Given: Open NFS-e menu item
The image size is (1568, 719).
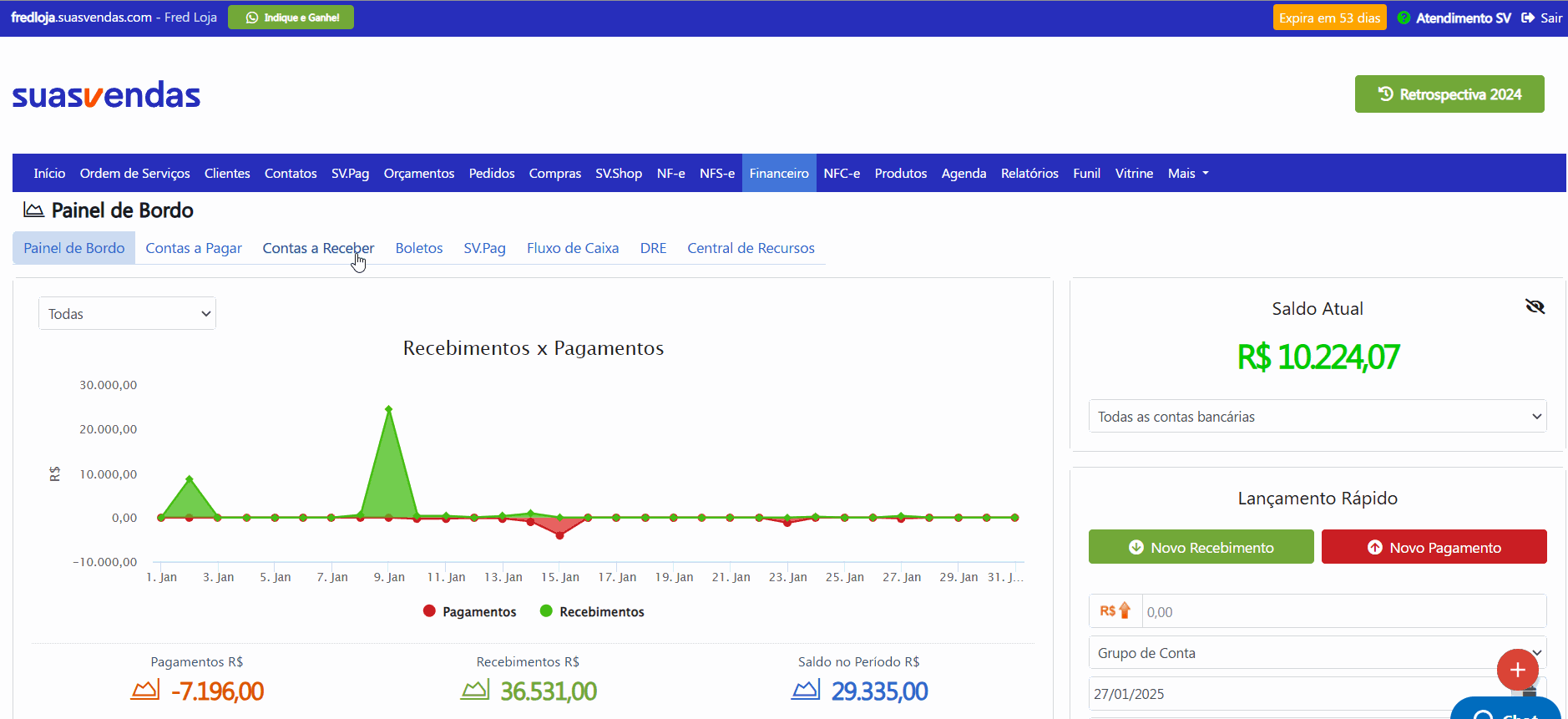Looking at the screenshot, I should tap(717, 173).
